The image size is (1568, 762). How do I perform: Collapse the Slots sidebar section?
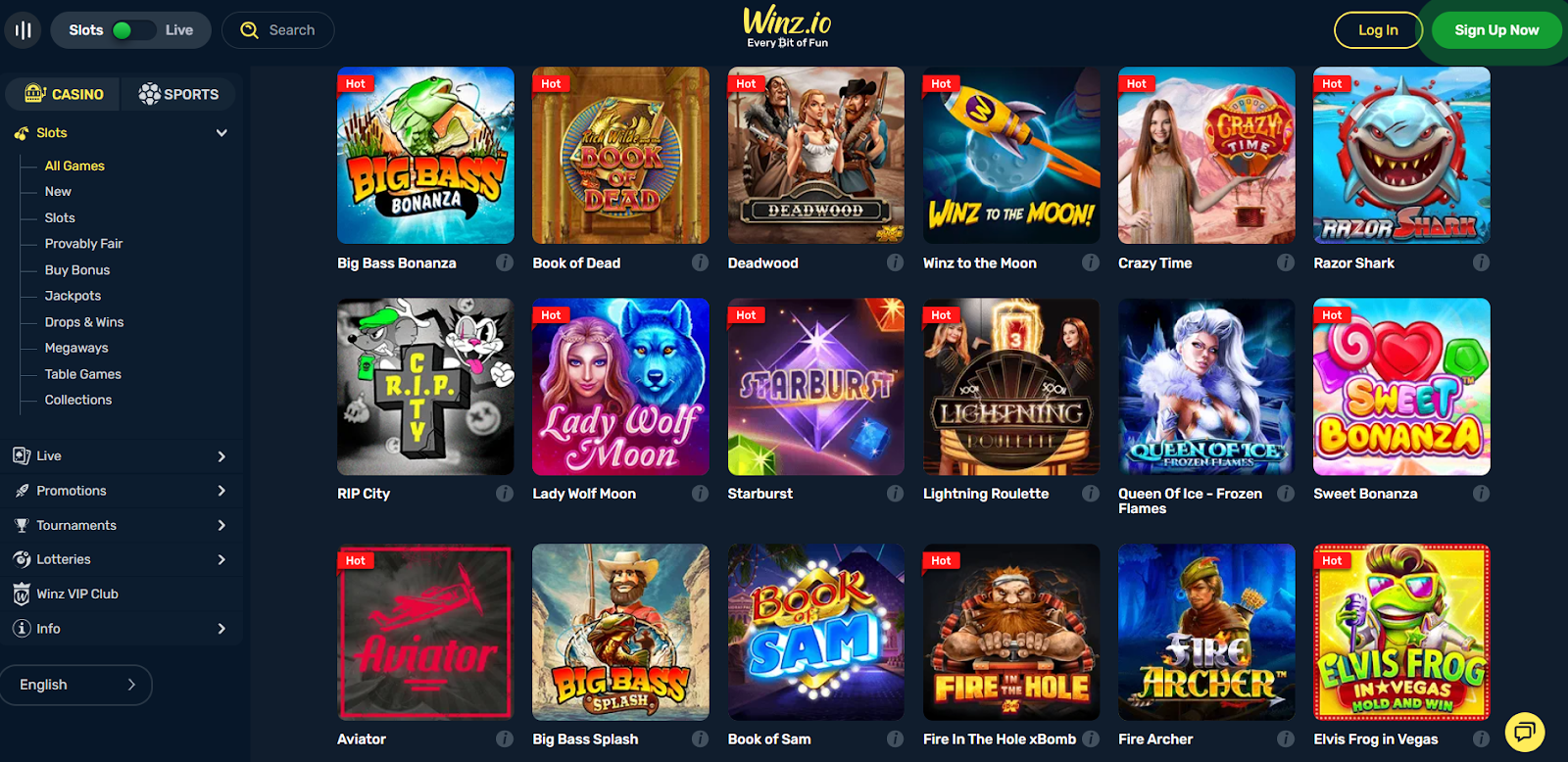point(221,133)
